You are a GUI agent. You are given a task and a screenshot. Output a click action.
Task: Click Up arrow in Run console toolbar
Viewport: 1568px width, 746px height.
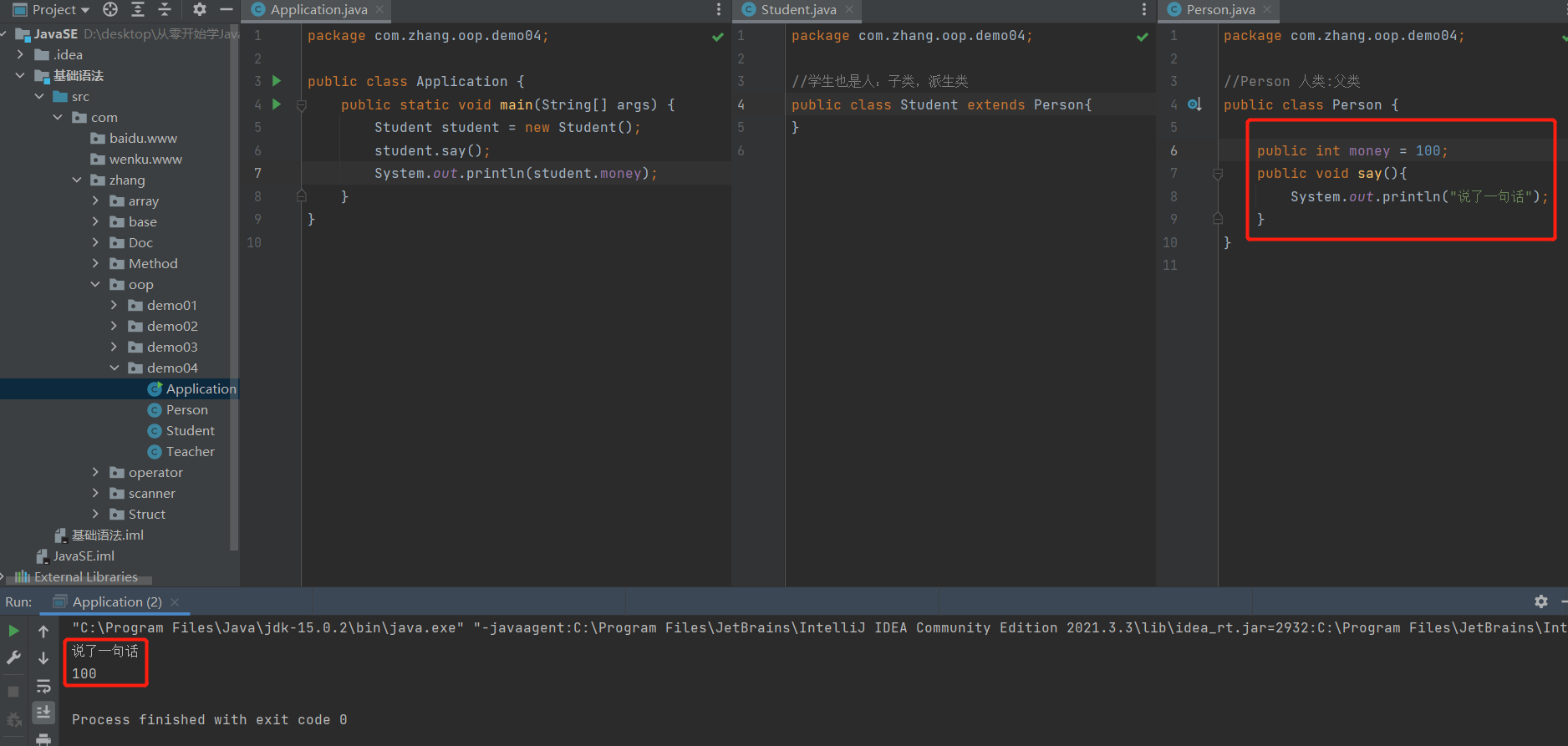(43, 632)
